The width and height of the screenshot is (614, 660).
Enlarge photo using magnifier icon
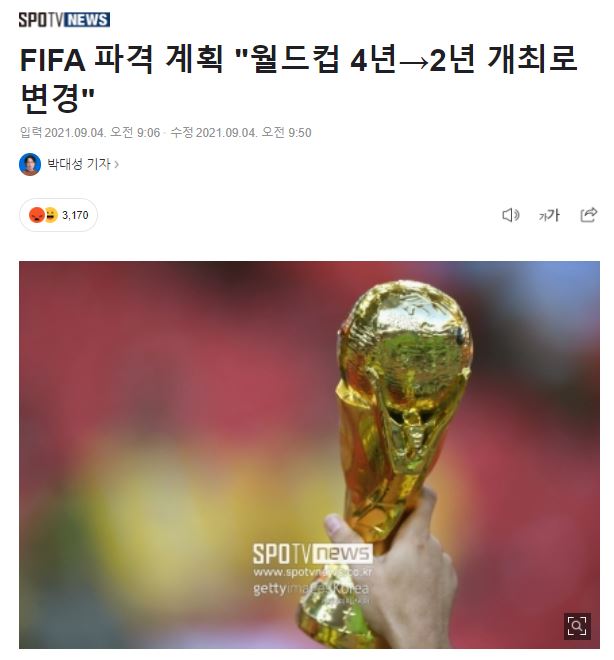[577, 626]
